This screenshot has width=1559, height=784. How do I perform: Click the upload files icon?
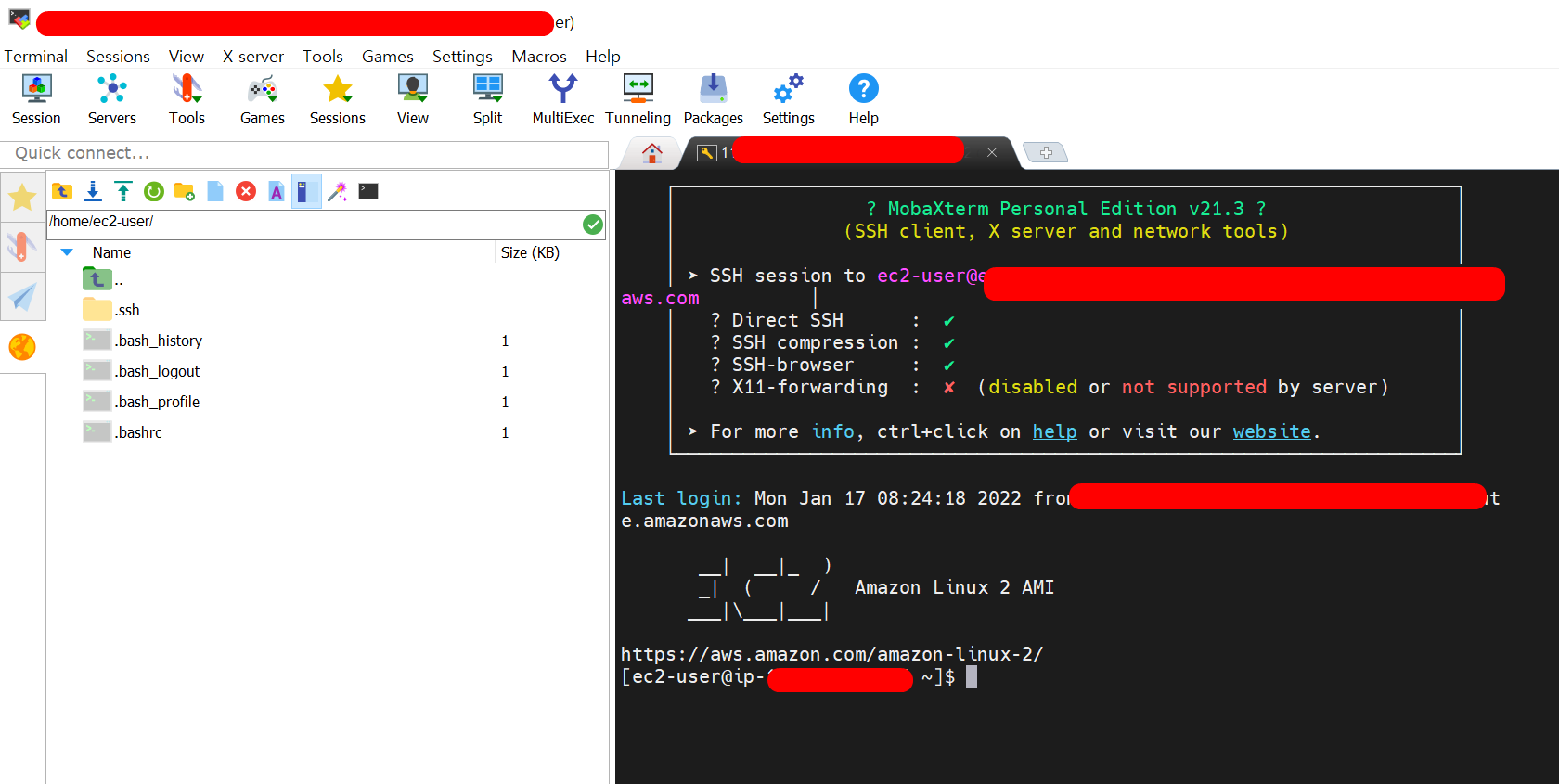(123, 191)
